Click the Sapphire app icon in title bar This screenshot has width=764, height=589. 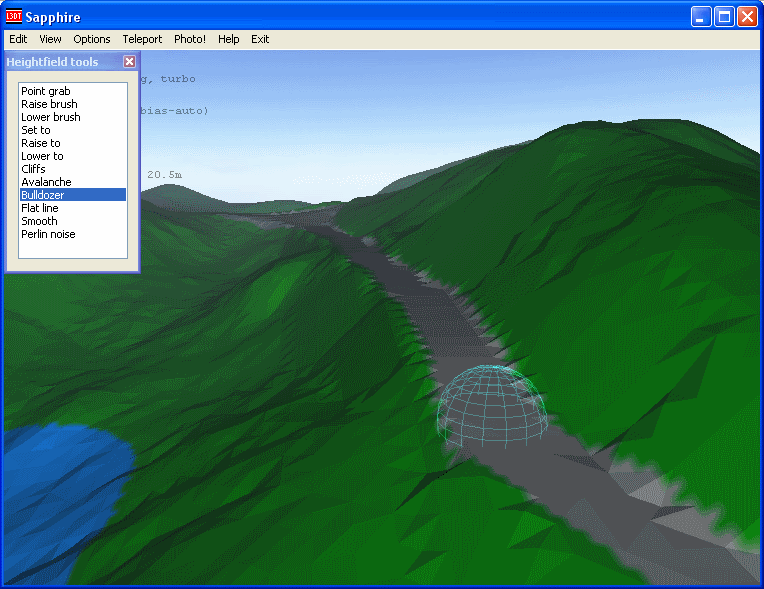coord(14,16)
